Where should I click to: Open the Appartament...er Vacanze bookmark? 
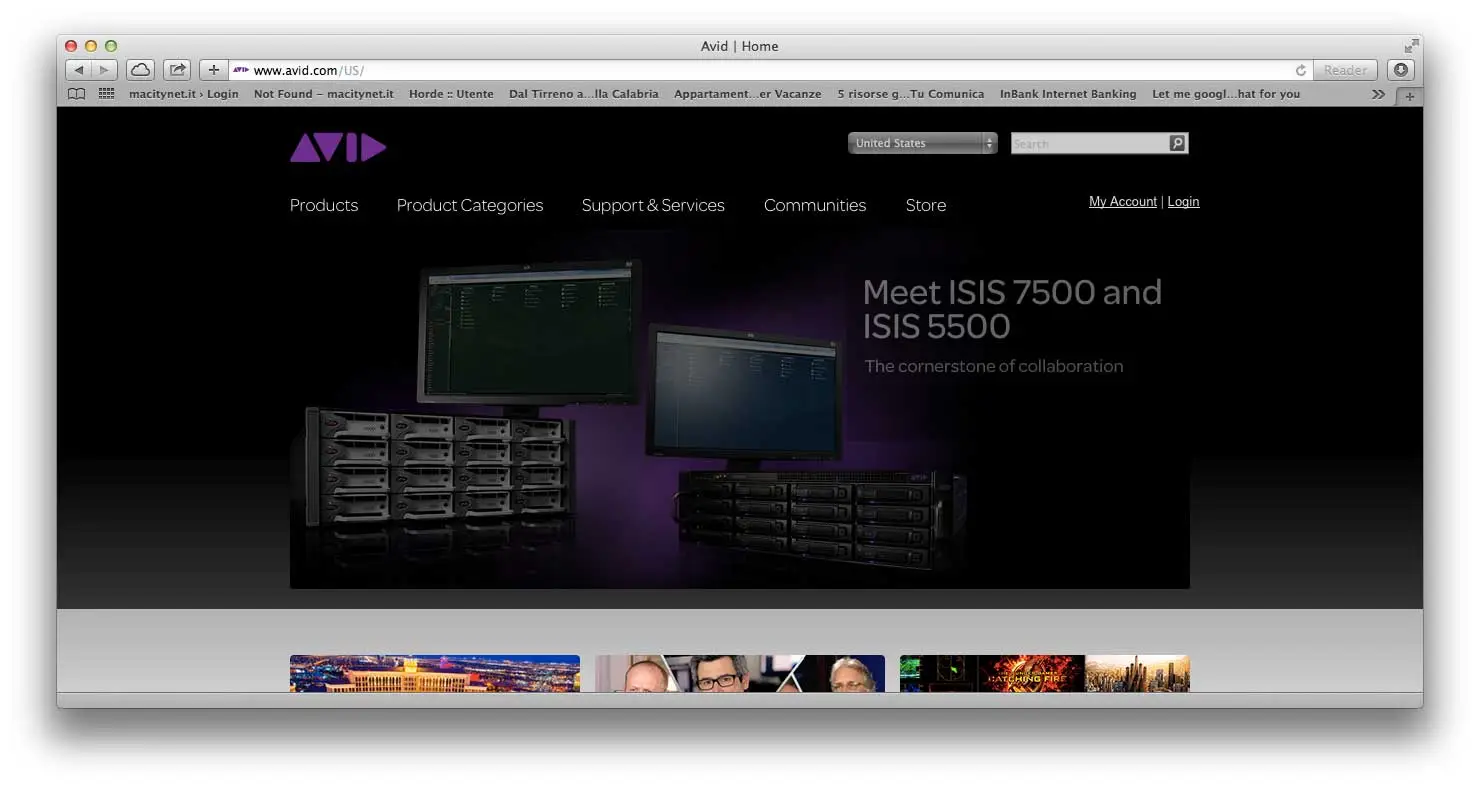748,94
